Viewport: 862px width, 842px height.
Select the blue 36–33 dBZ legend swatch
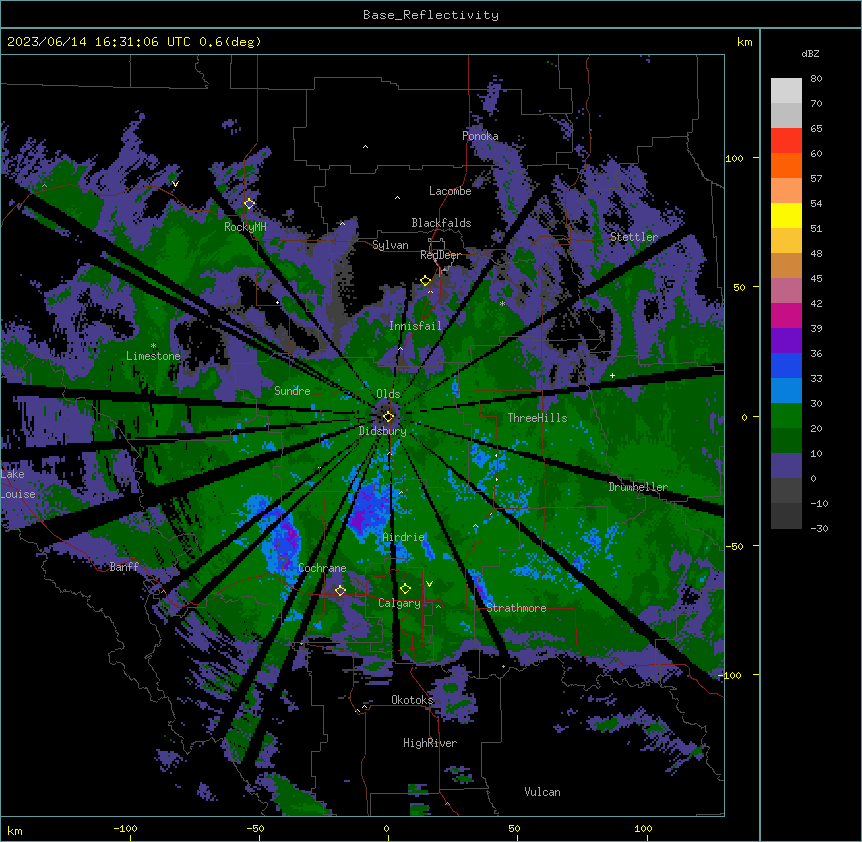(x=786, y=365)
